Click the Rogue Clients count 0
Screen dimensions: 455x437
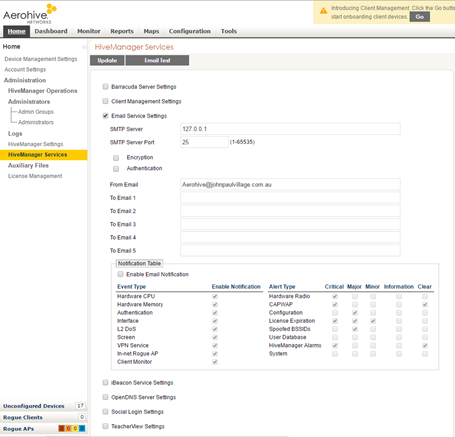point(82,417)
